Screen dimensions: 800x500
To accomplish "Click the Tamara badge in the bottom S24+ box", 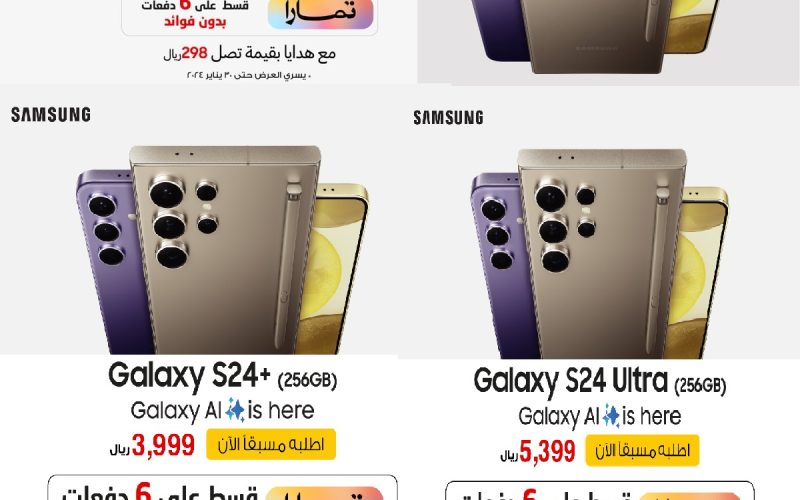I will click(x=324, y=494).
